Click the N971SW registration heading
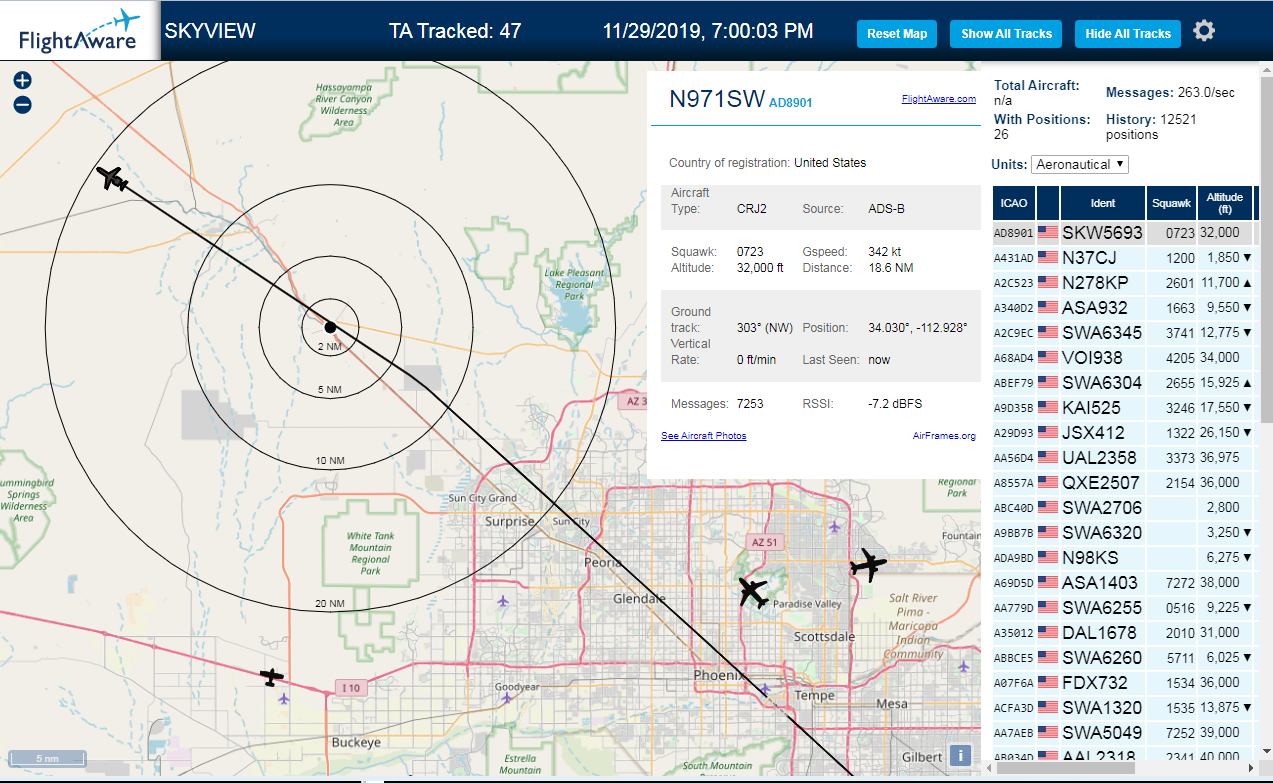The width and height of the screenshot is (1273, 783). (x=717, y=98)
